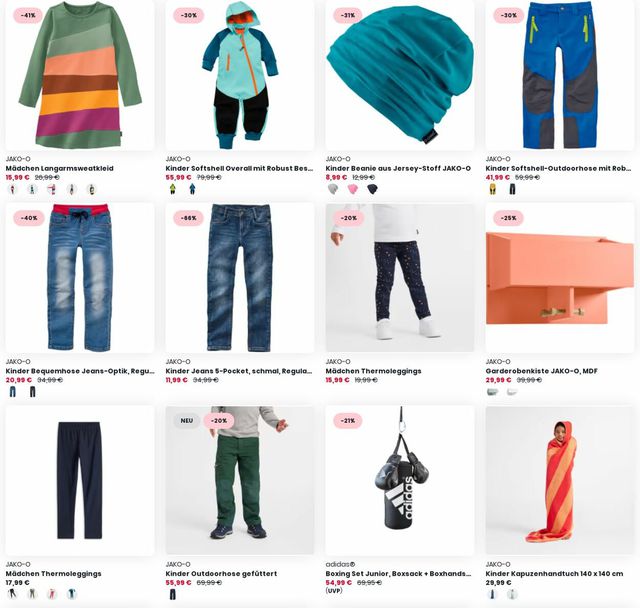640x608 pixels.
Task: Choose the grey beanie color variant
Action: [333, 189]
